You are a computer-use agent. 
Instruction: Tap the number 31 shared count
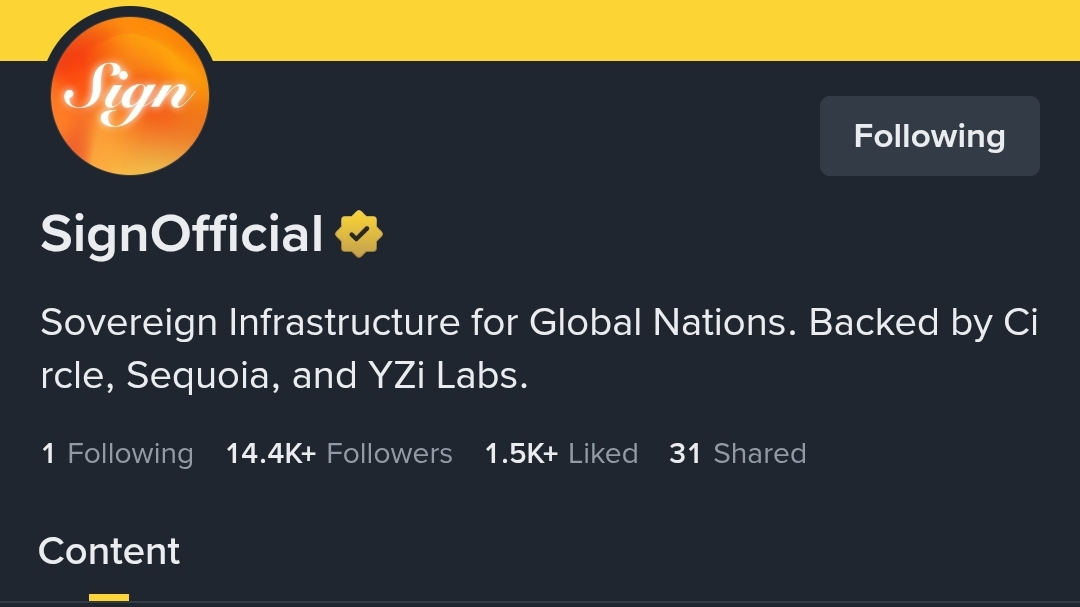pos(685,454)
